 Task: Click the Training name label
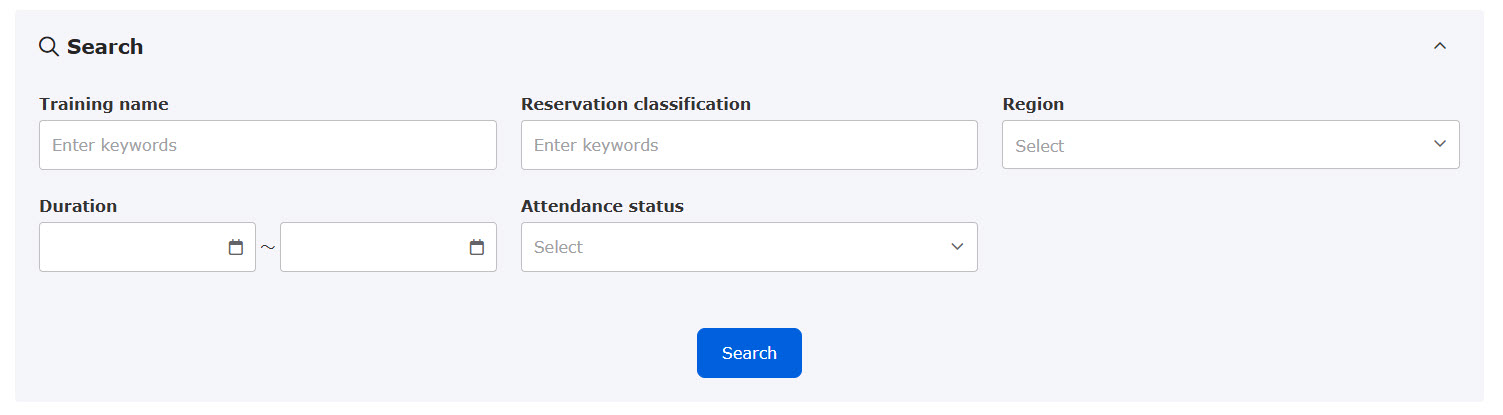tap(104, 104)
